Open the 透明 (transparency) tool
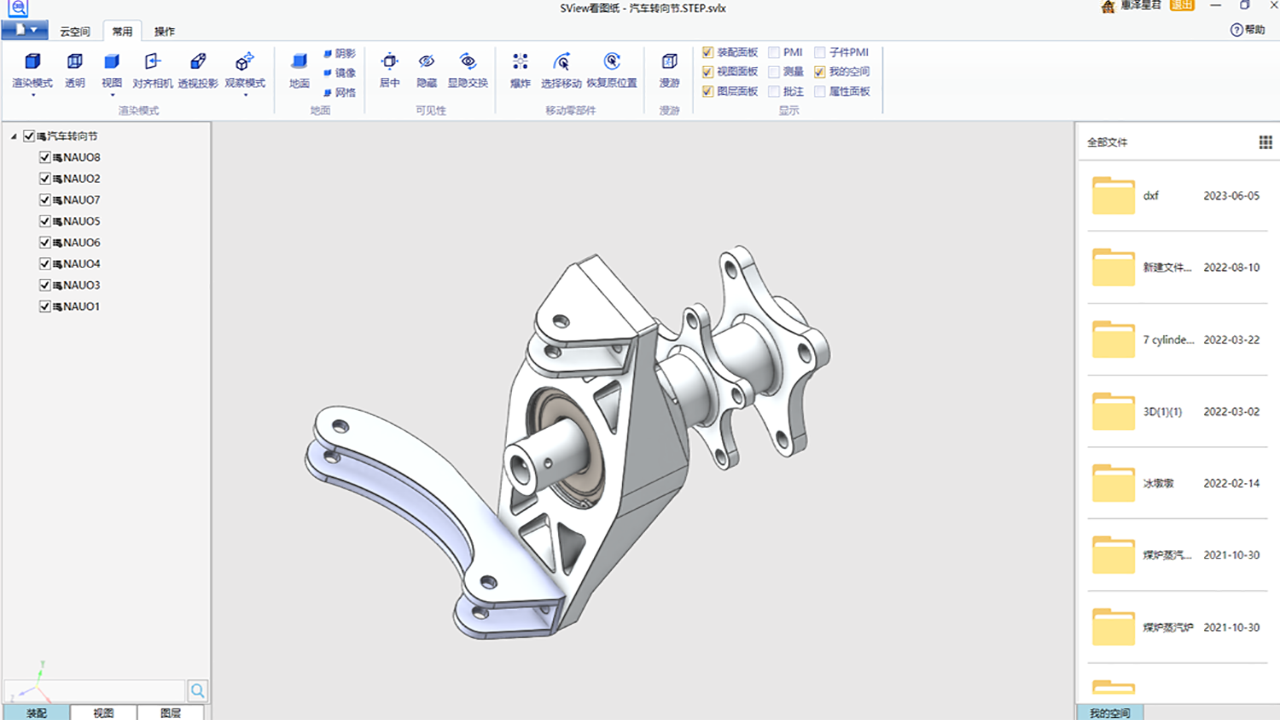The height and width of the screenshot is (720, 1280). pos(74,70)
